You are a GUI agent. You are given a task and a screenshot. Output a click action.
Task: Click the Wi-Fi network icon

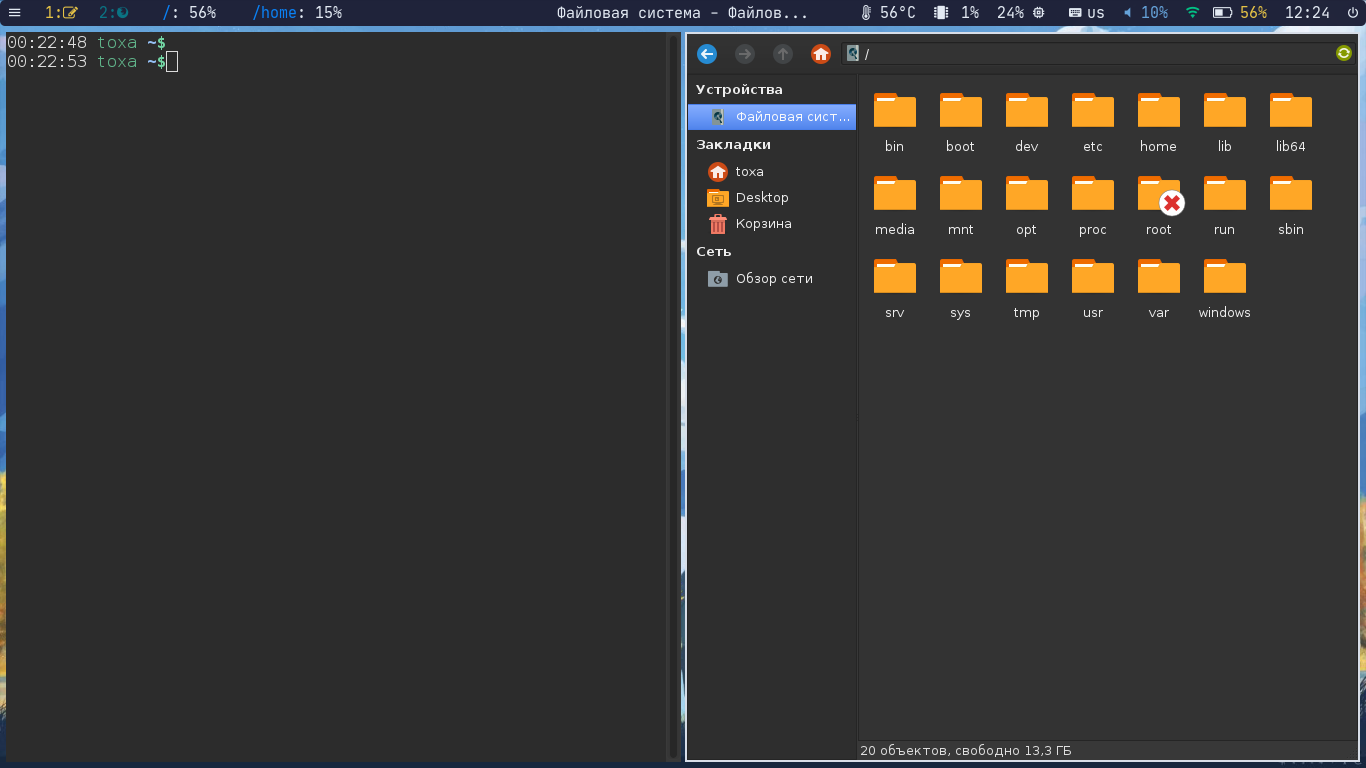(1192, 13)
